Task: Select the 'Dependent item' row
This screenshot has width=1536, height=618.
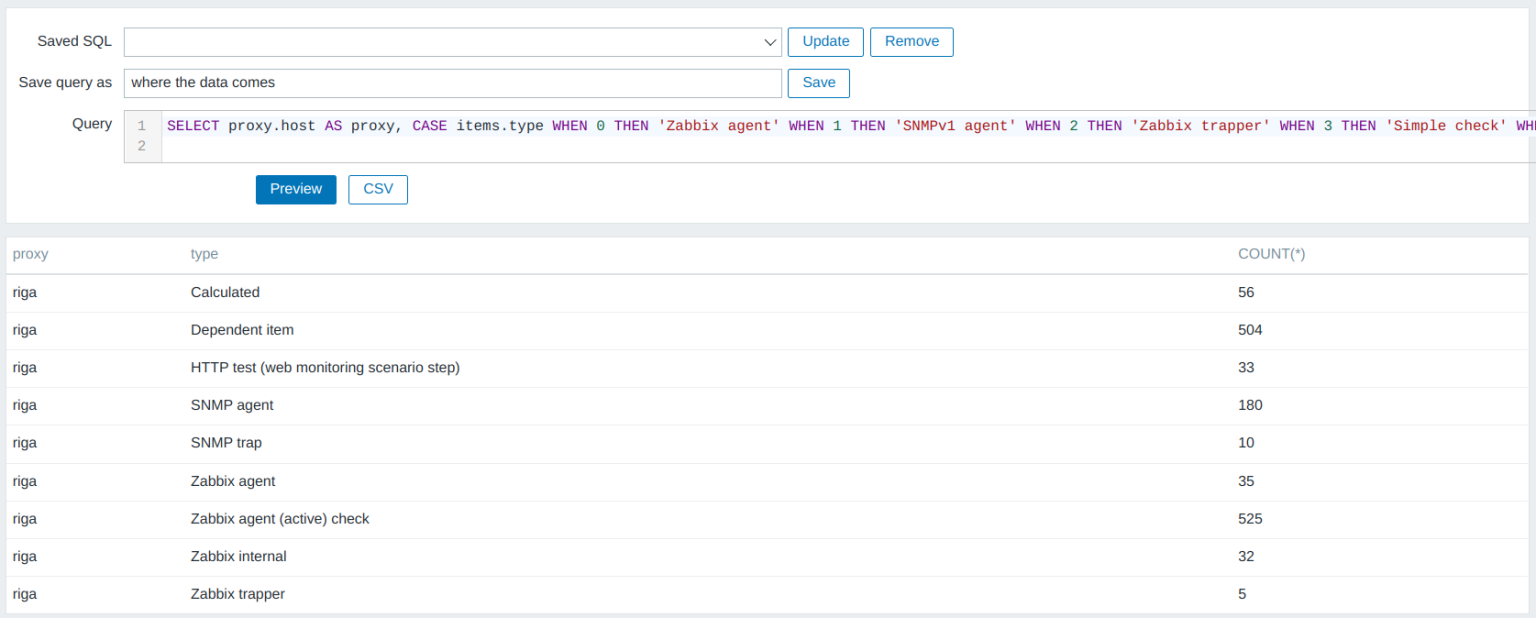Action: pyautogui.click(x=242, y=330)
